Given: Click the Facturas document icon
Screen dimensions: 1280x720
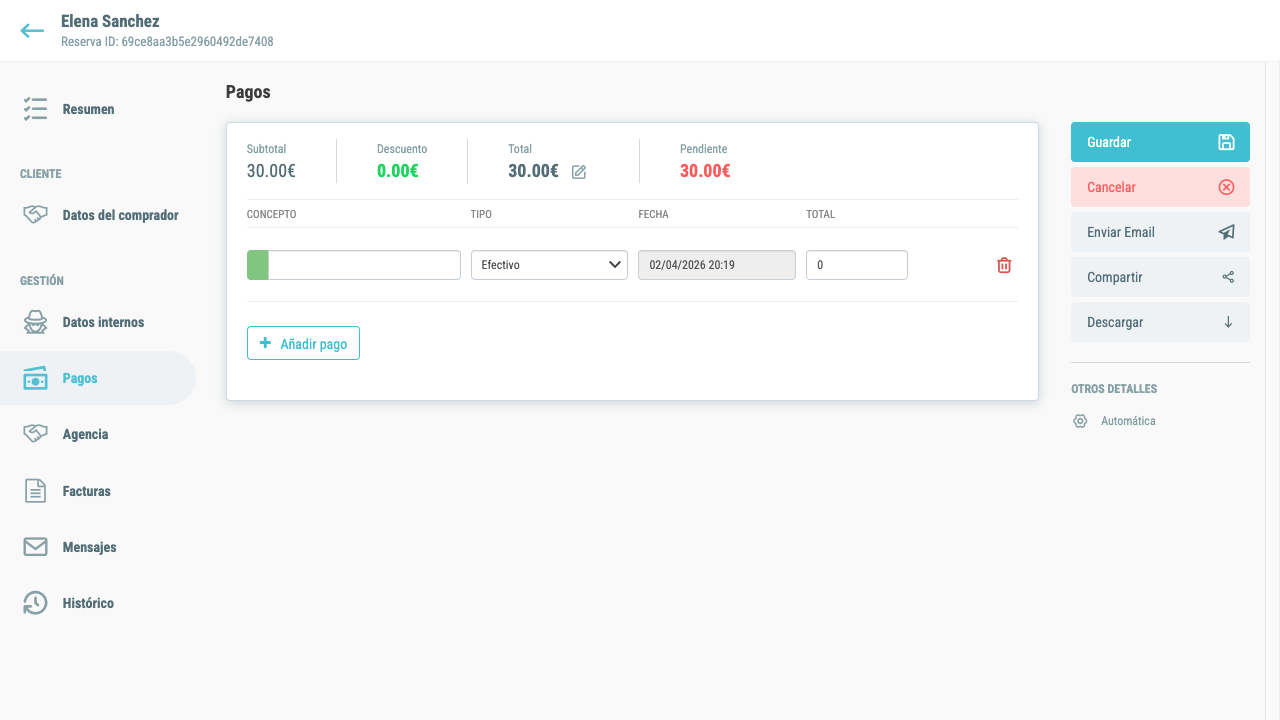Looking at the screenshot, I should 35,491.
